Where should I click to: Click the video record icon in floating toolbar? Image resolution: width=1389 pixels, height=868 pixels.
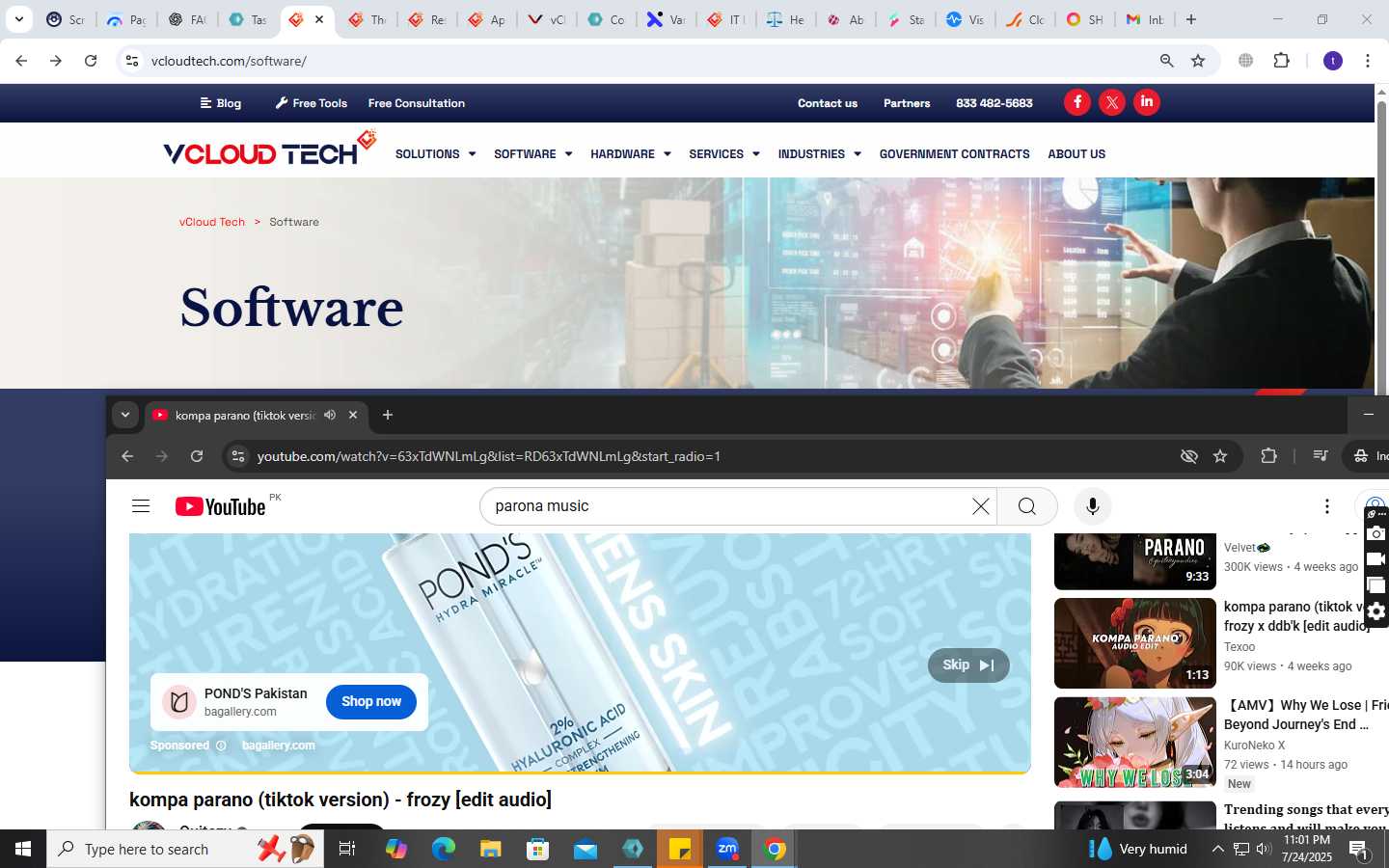(1376, 559)
